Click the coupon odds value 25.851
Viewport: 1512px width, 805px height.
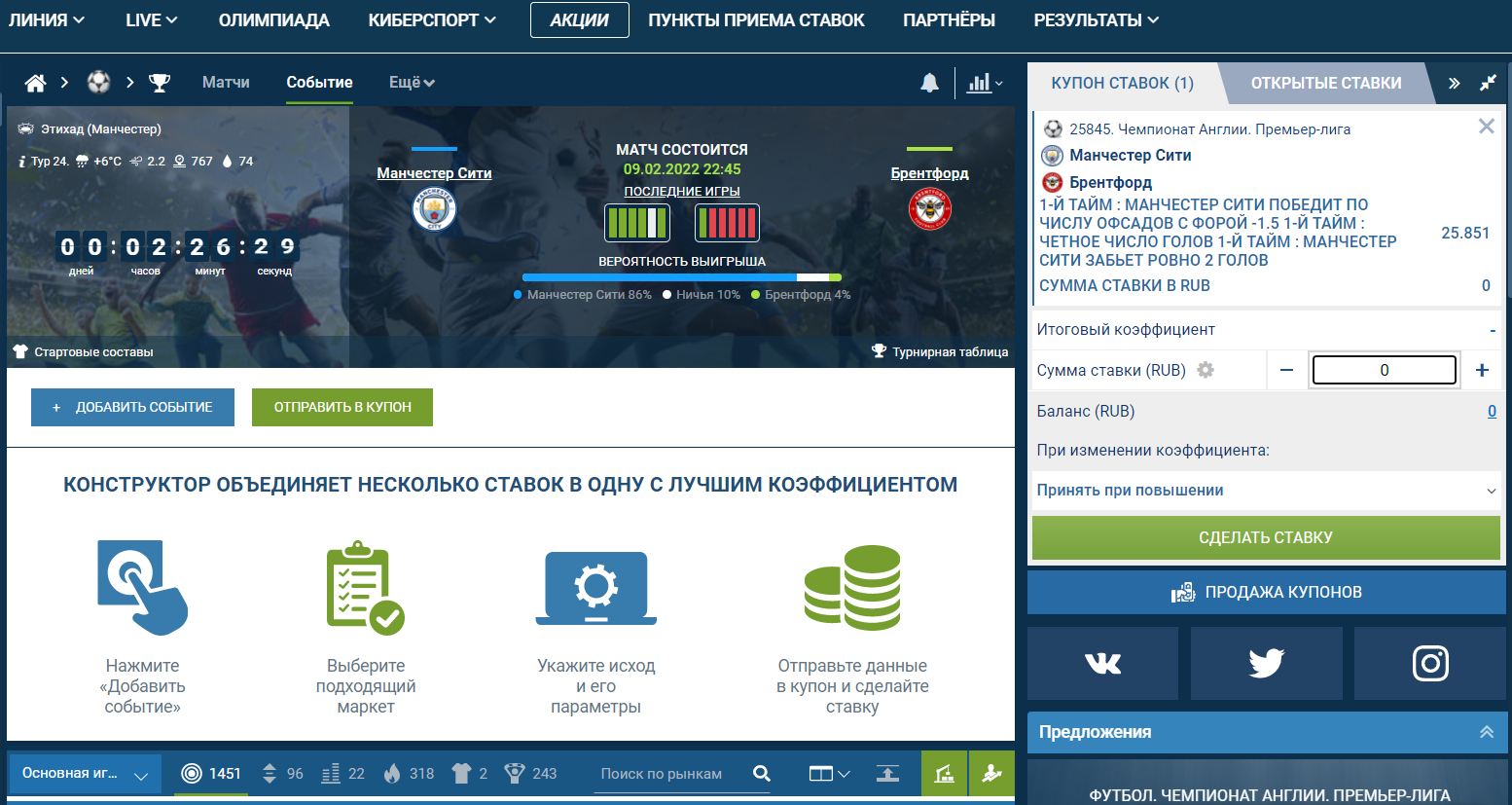coord(1465,233)
